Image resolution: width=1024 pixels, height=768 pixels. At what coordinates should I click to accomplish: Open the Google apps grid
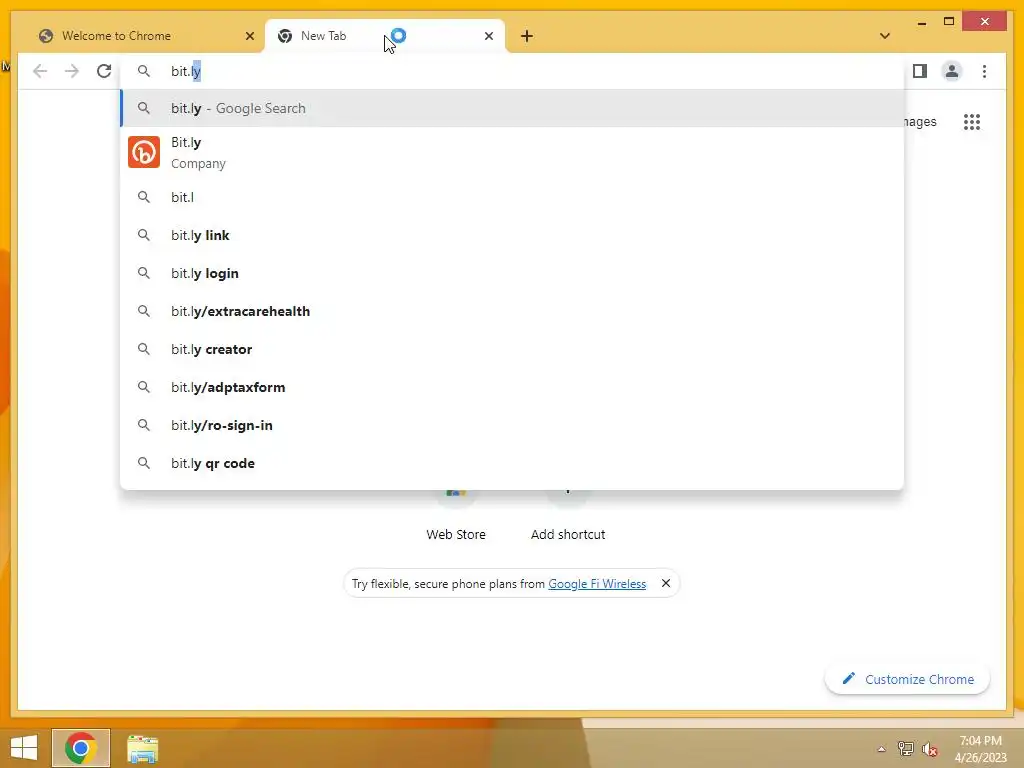pyautogui.click(x=972, y=121)
